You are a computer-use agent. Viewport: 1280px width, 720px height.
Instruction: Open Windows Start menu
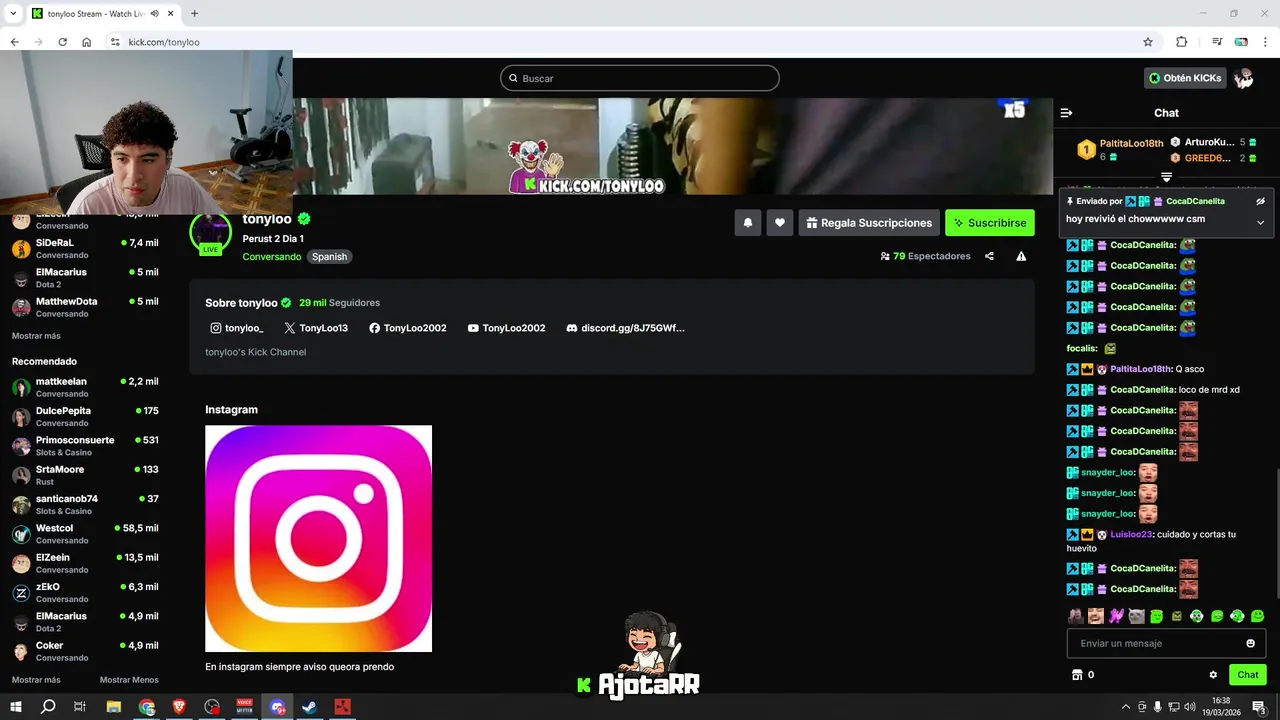[16, 707]
